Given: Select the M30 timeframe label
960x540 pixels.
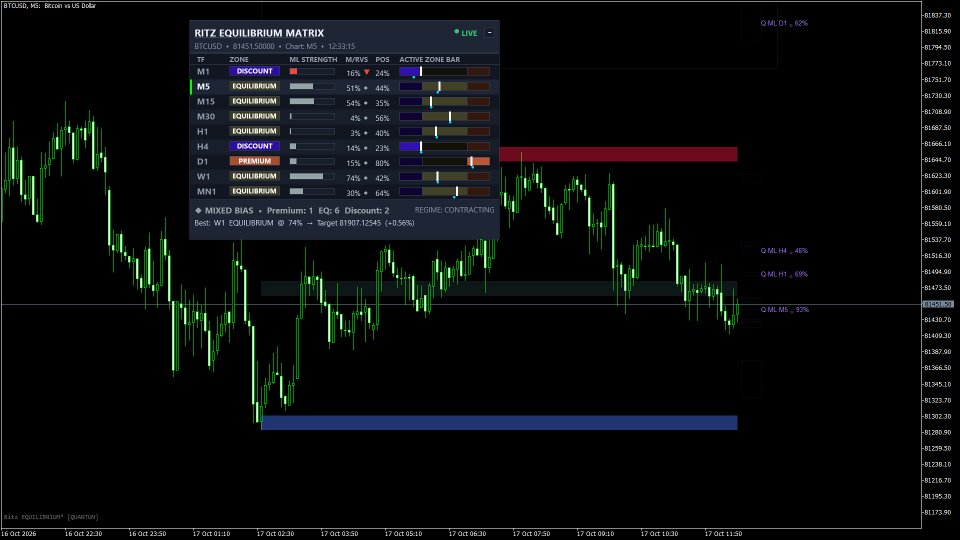Looking at the screenshot, I should pos(206,116).
